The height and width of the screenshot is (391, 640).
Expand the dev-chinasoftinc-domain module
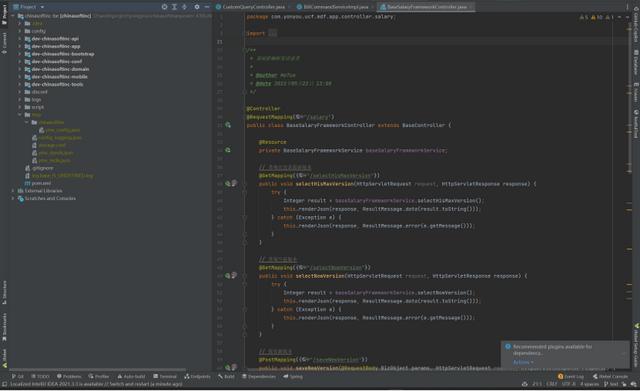pos(20,69)
